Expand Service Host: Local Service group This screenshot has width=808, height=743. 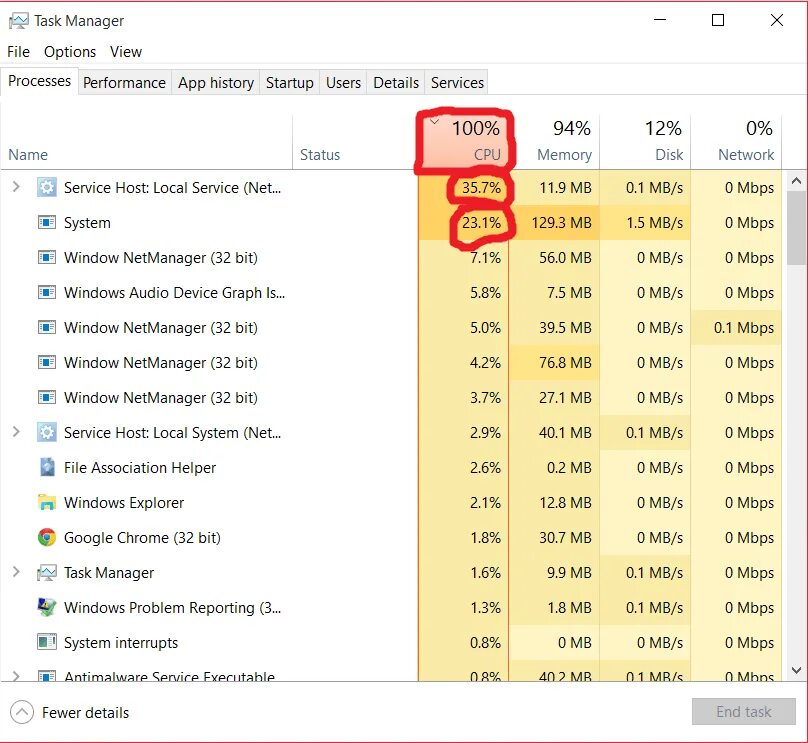16,187
